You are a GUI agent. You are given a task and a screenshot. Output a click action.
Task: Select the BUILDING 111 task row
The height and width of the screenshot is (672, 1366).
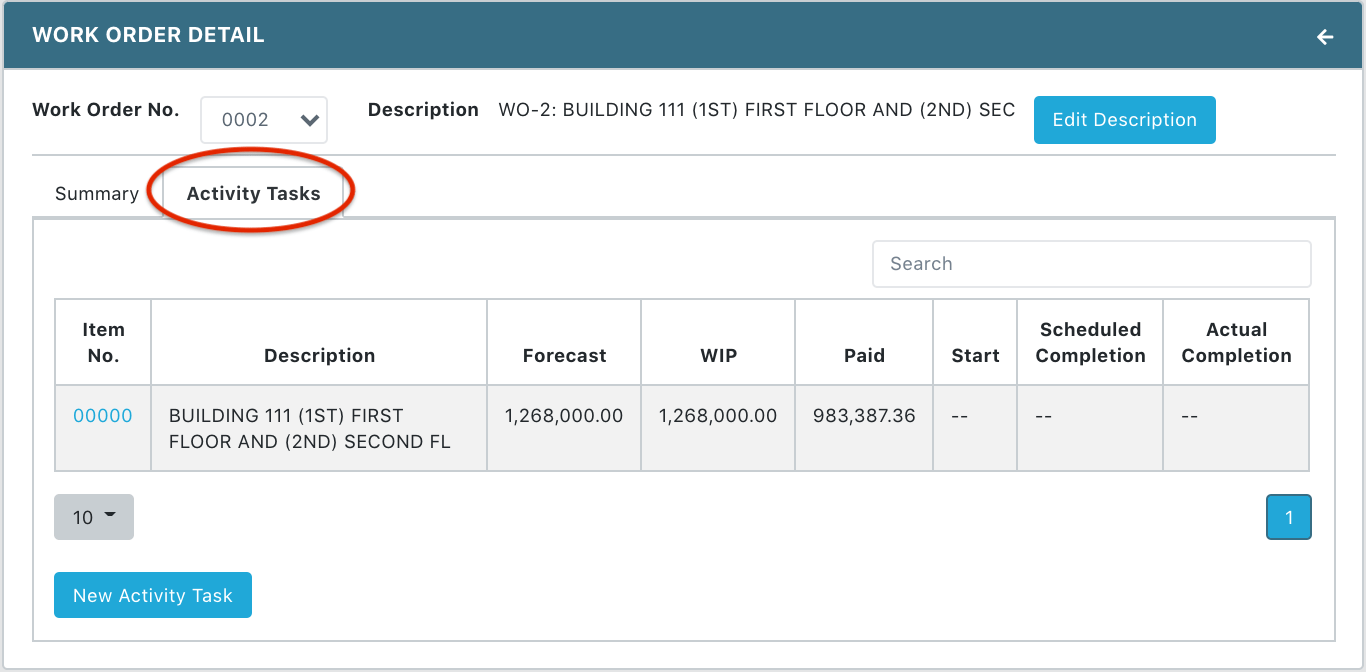319,428
